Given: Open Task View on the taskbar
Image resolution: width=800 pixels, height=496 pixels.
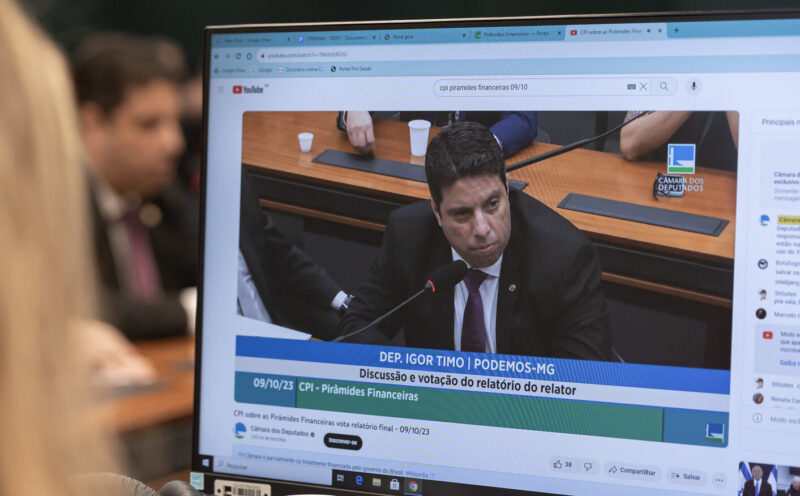Looking at the screenshot, I should point(340,478).
